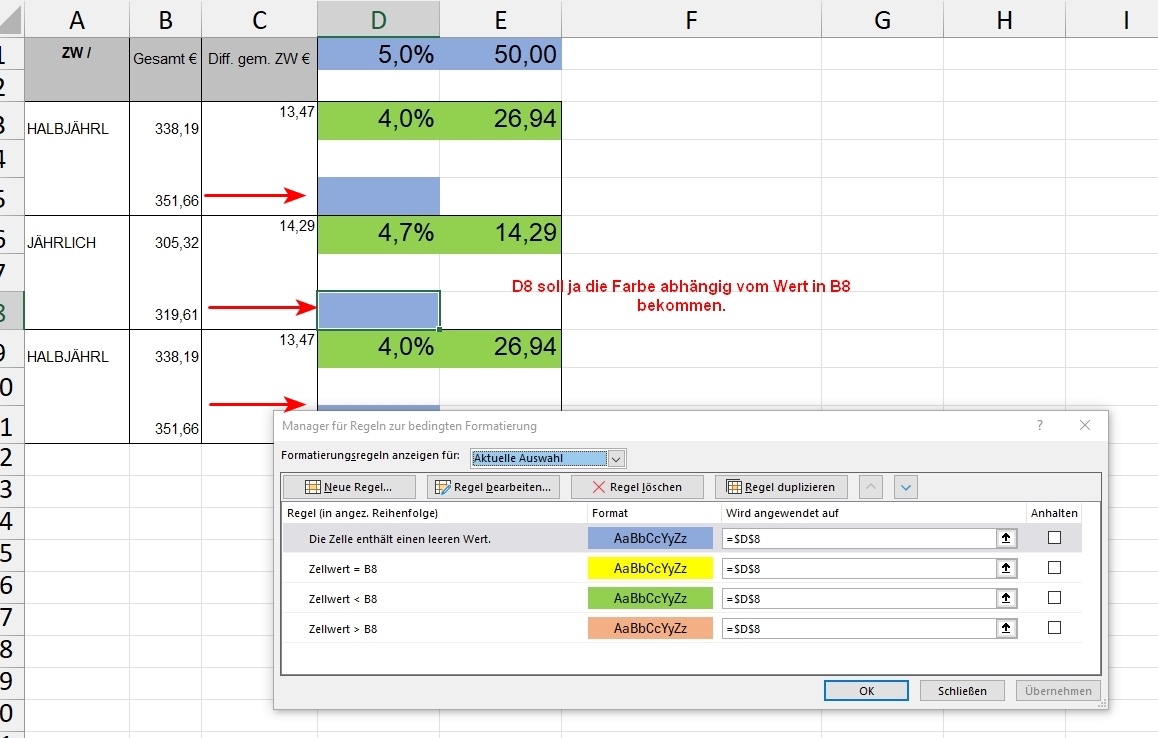Click cell with 50,00
The width and height of the screenshot is (1158, 738).
click(501, 54)
